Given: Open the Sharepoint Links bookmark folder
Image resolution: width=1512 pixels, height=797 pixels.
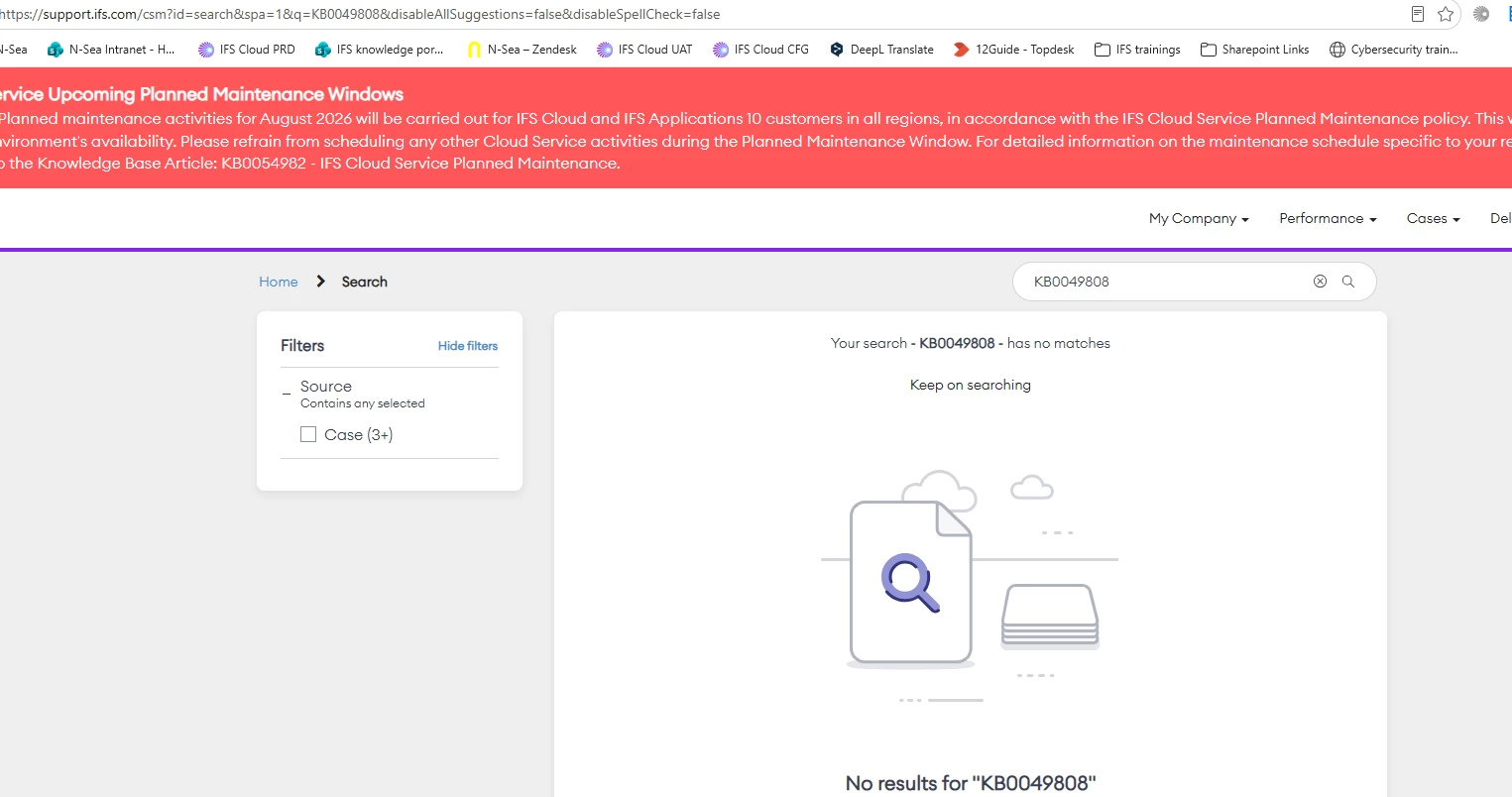Looking at the screenshot, I should (1254, 50).
